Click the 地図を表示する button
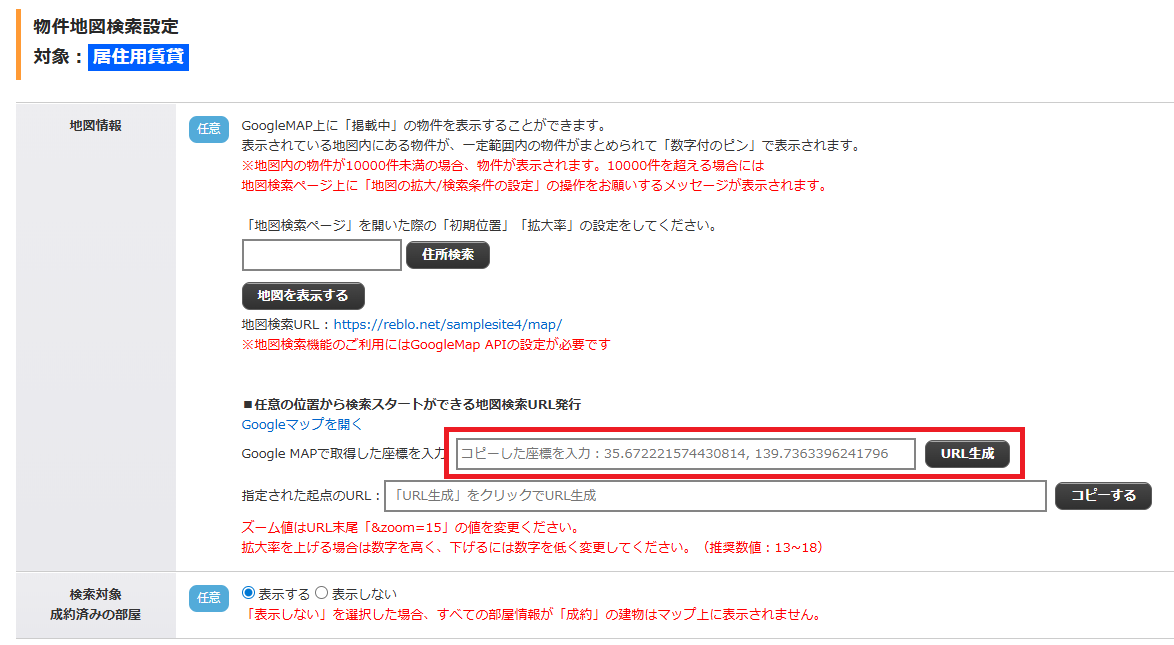The height and width of the screenshot is (645, 1174). 303,296
